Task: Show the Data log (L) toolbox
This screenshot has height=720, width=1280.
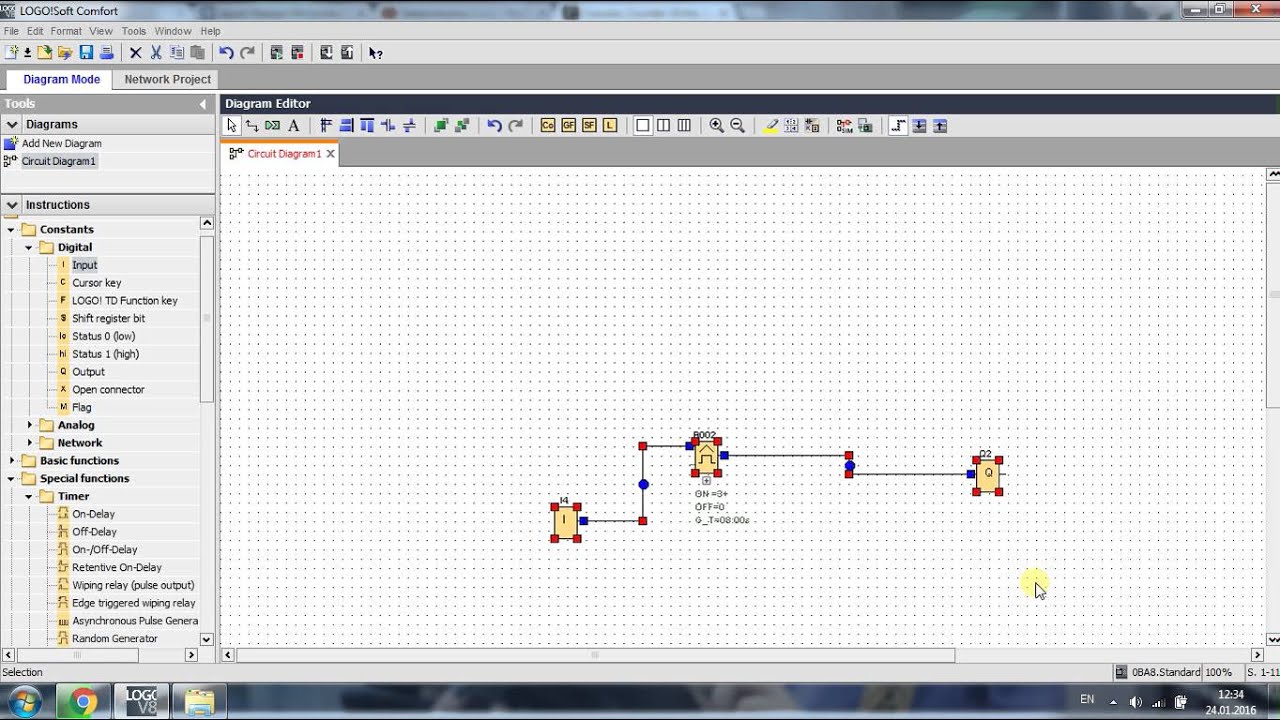Action: click(x=610, y=125)
